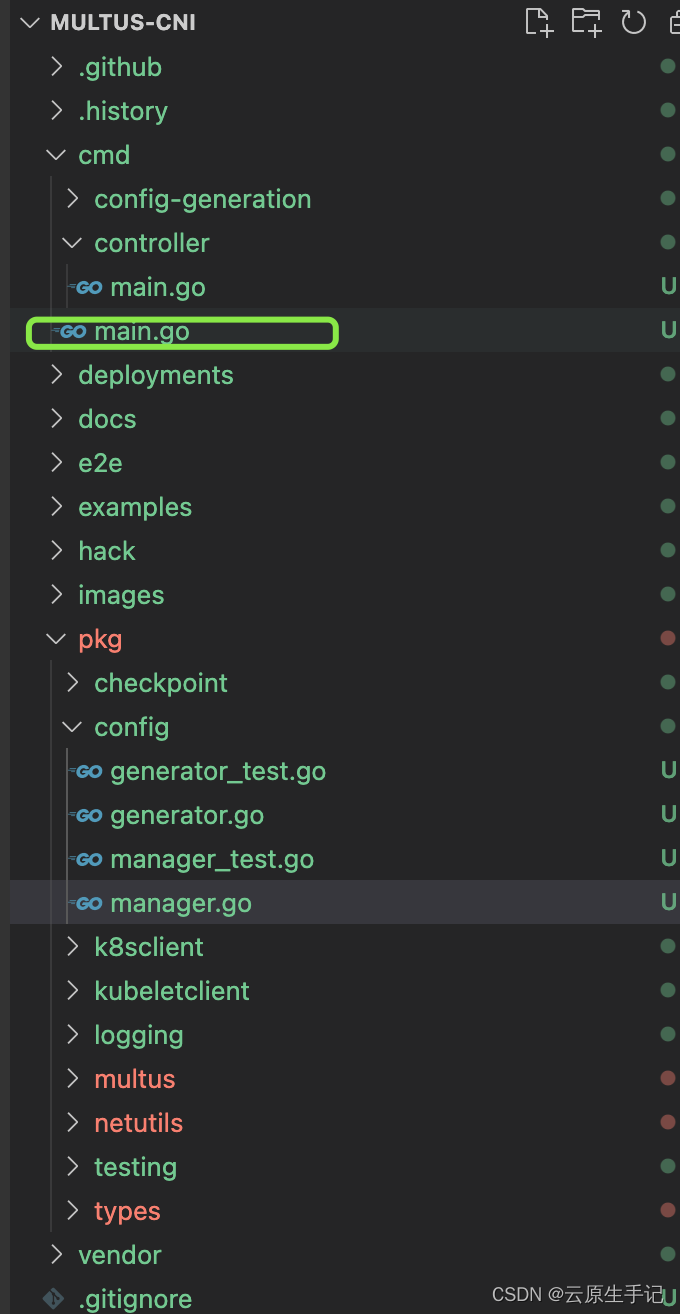Click Go file icon beside generator_test.go
This screenshot has width=680, height=1314.
point(89,771)
